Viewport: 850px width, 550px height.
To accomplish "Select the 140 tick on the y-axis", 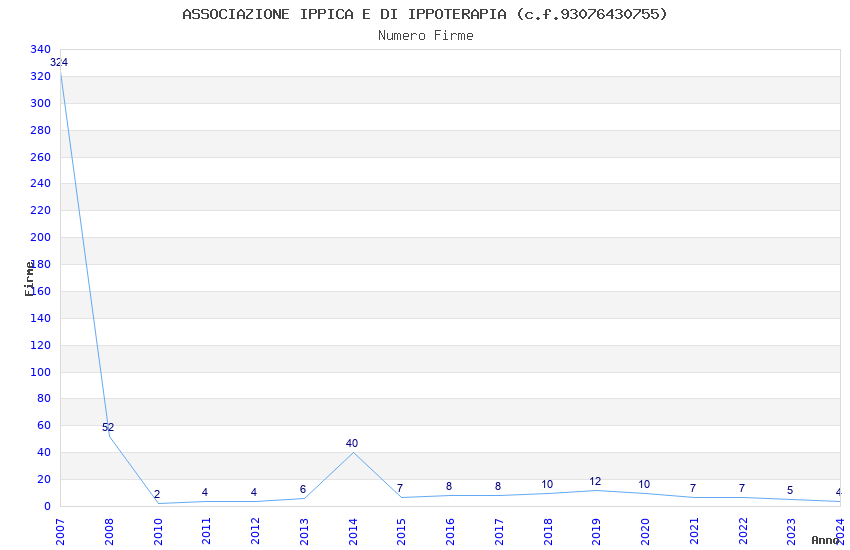I will (x=40, y=318).
